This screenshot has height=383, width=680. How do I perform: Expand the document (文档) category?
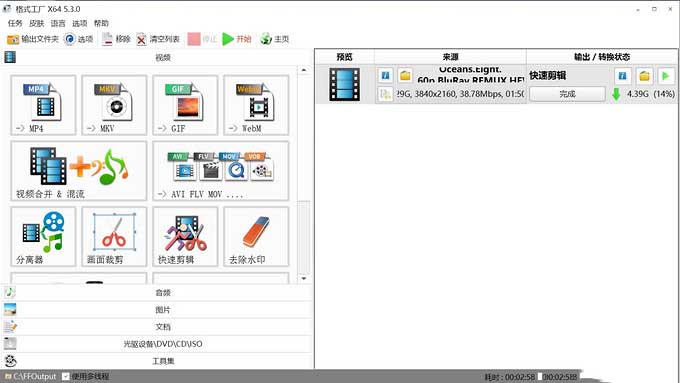tap(157, 327)
